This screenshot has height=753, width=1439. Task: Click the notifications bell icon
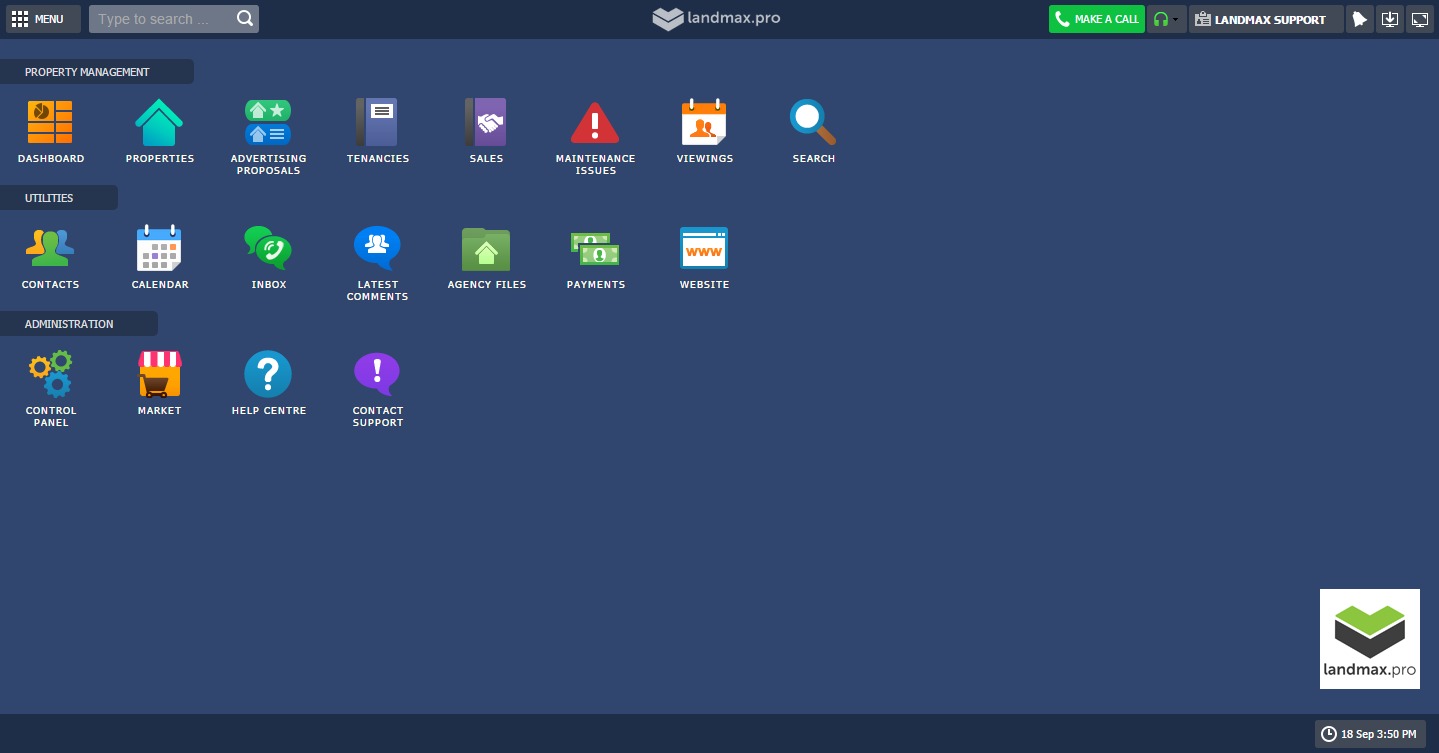pyautogui.click(x=1359, y=19)
